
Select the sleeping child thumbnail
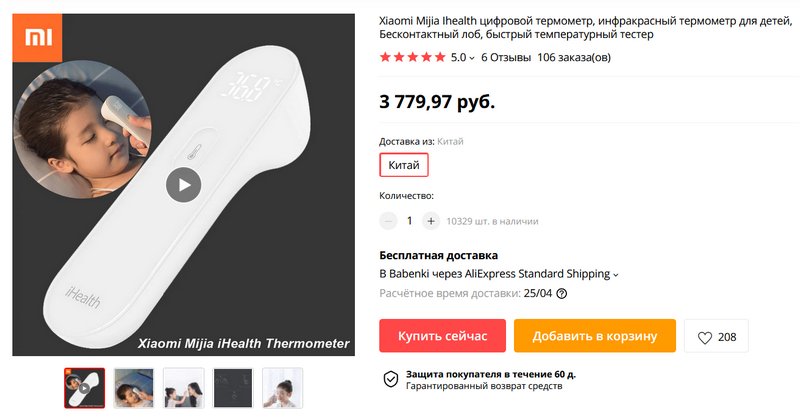pos(134,388)
